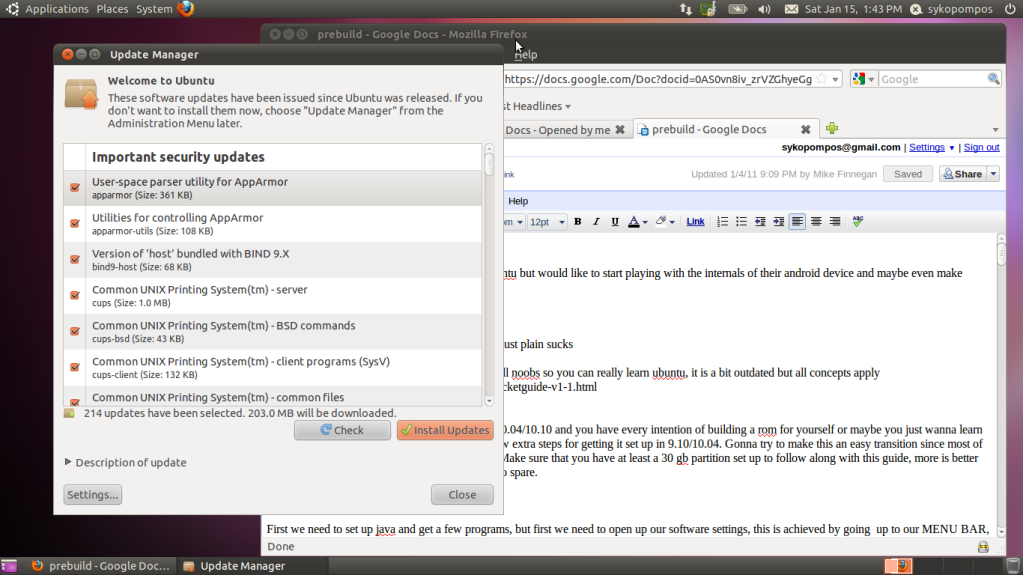Open the 12pt font size dropdown

546,222
